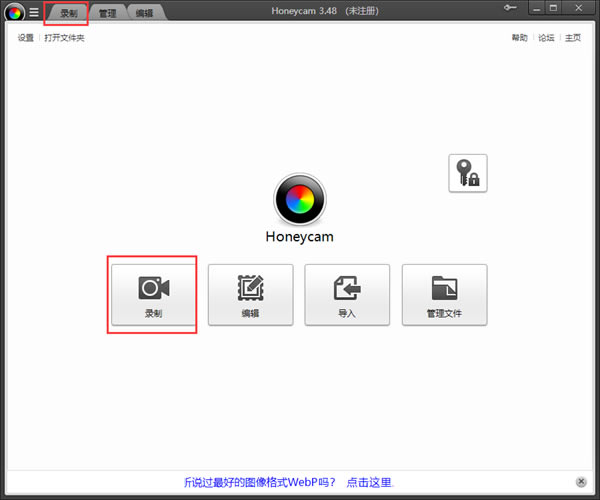
Task: Click 打开文件夹 to open folder
Action: tap(64, 37)
